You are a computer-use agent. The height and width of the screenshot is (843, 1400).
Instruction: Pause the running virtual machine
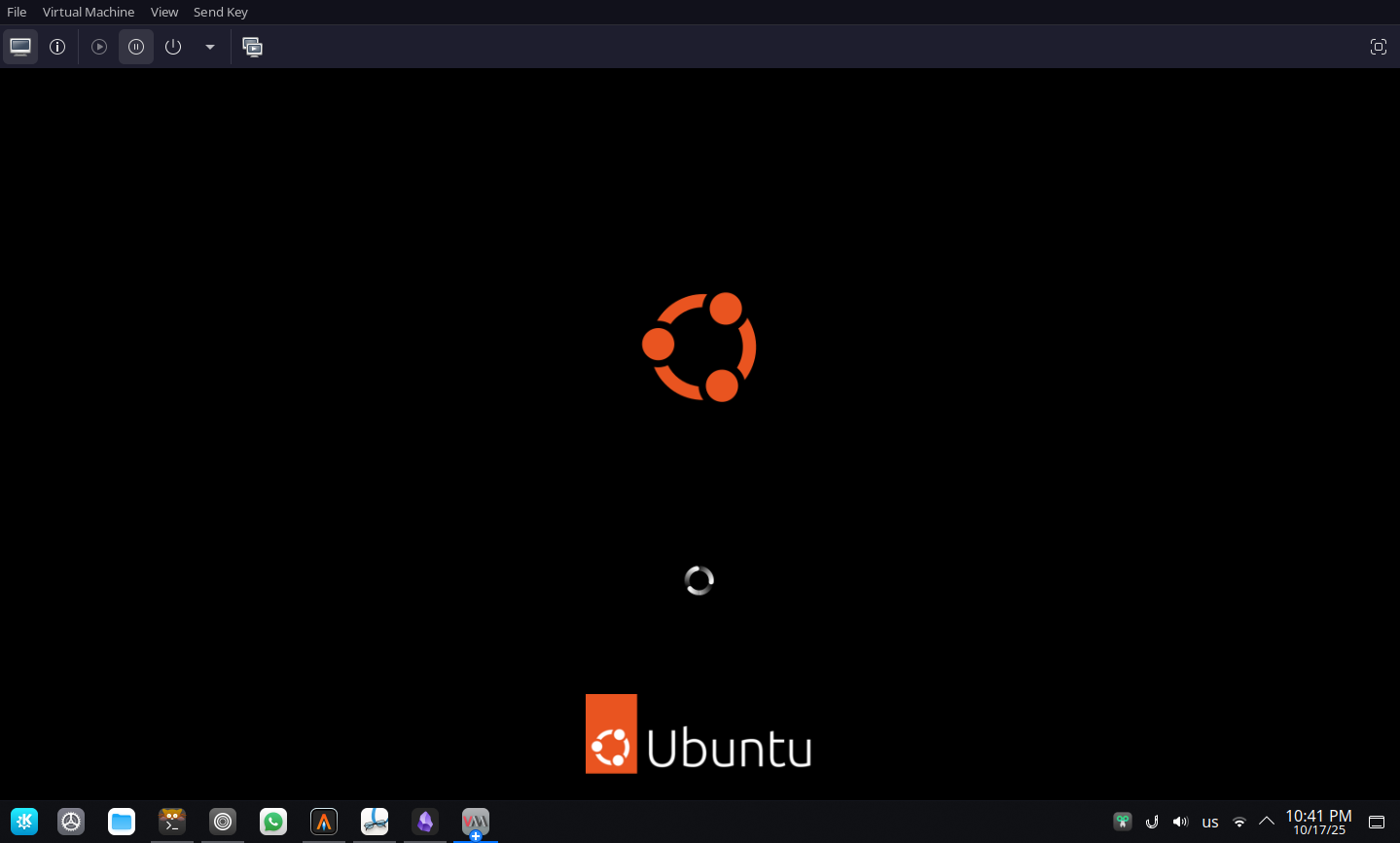(136, 47)
